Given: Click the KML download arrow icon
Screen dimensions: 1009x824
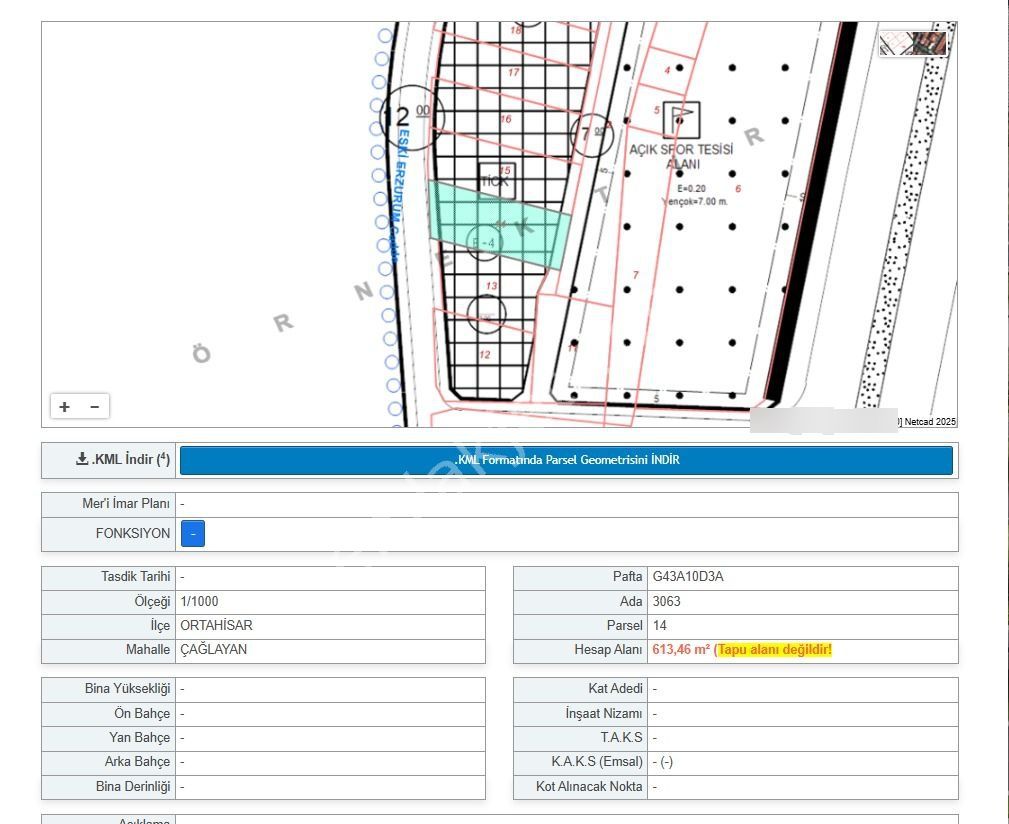Looking at the screenshot, I should coord(82,460).
